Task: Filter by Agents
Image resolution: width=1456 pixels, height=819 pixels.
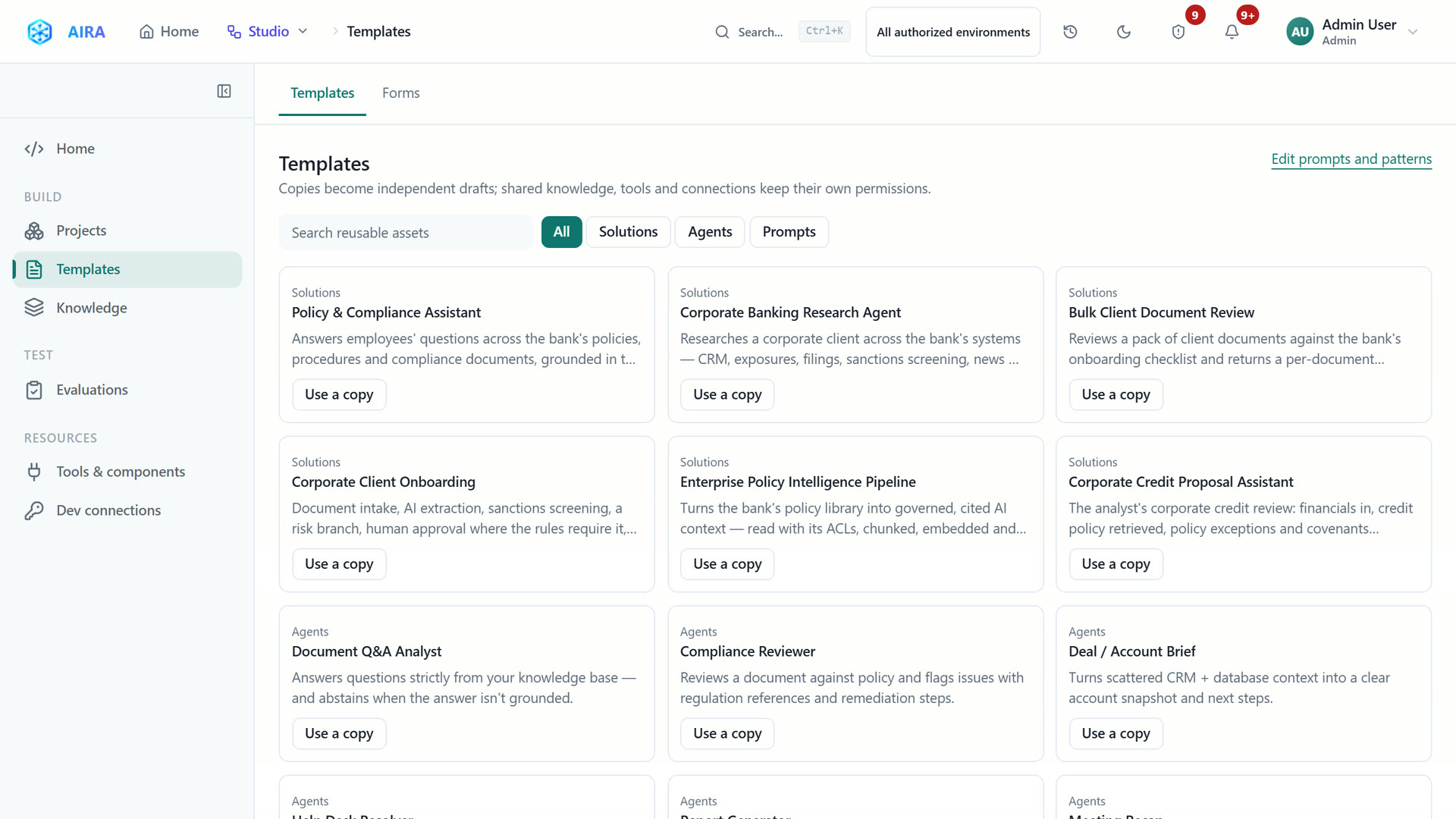Action: 710,232
